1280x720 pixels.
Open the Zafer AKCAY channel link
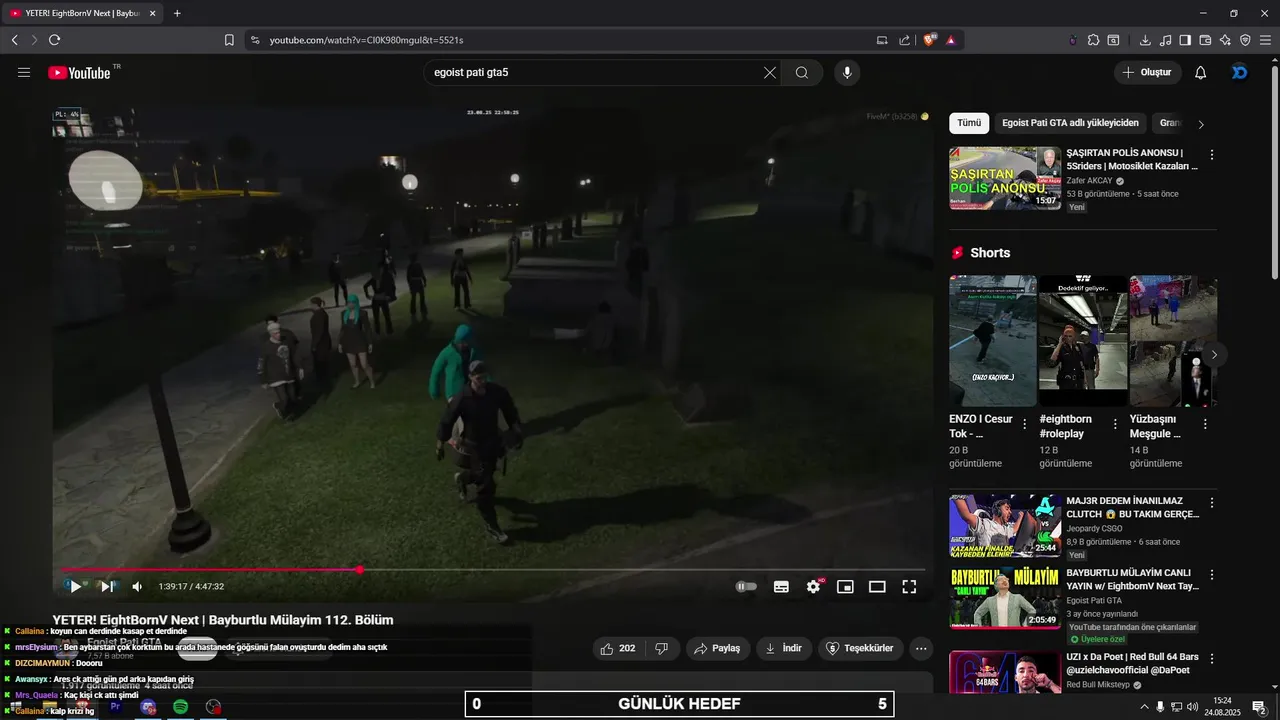[1090, 181]
